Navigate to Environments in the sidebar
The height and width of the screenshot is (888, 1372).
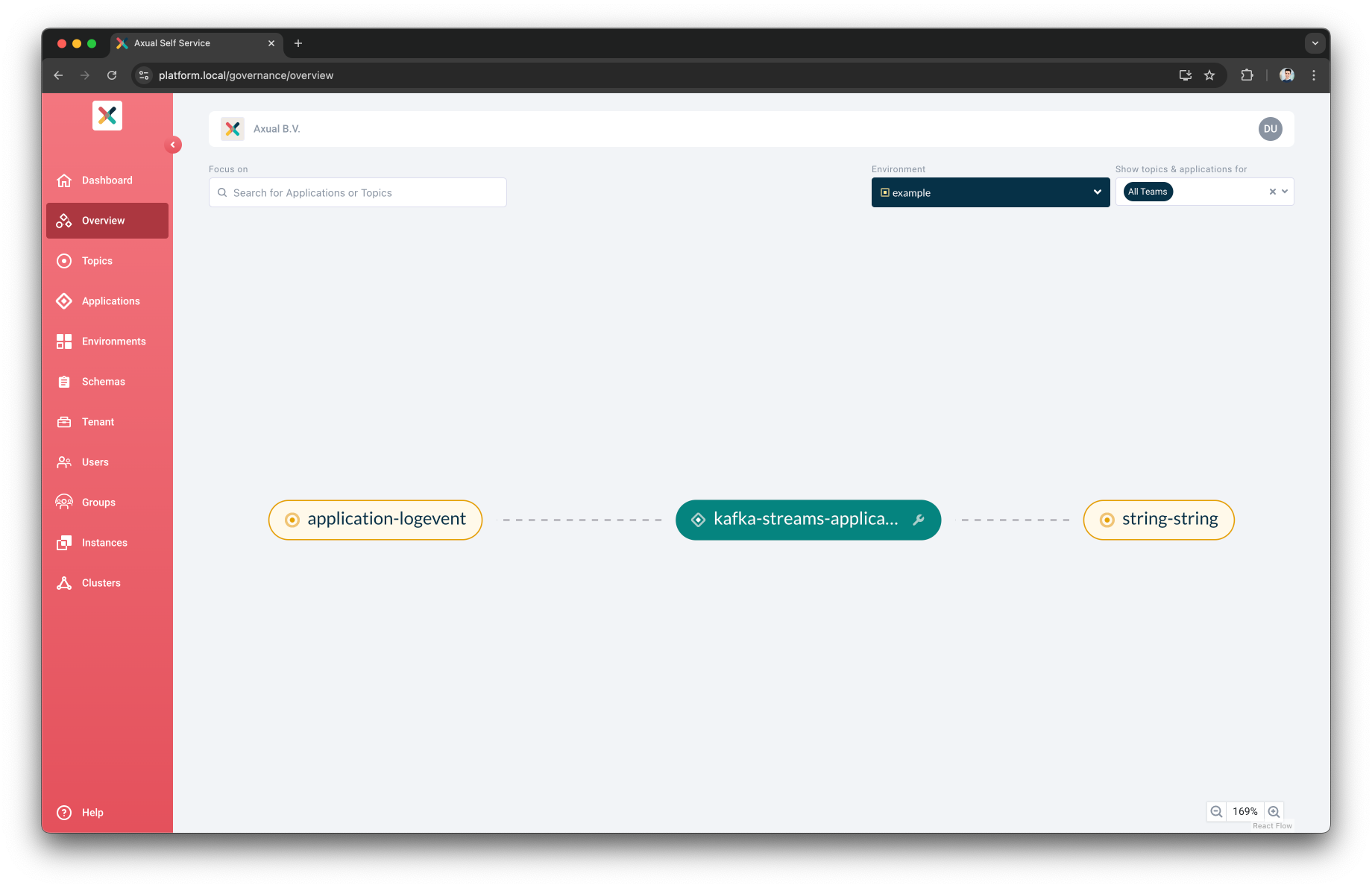click(x=107, y=341)
